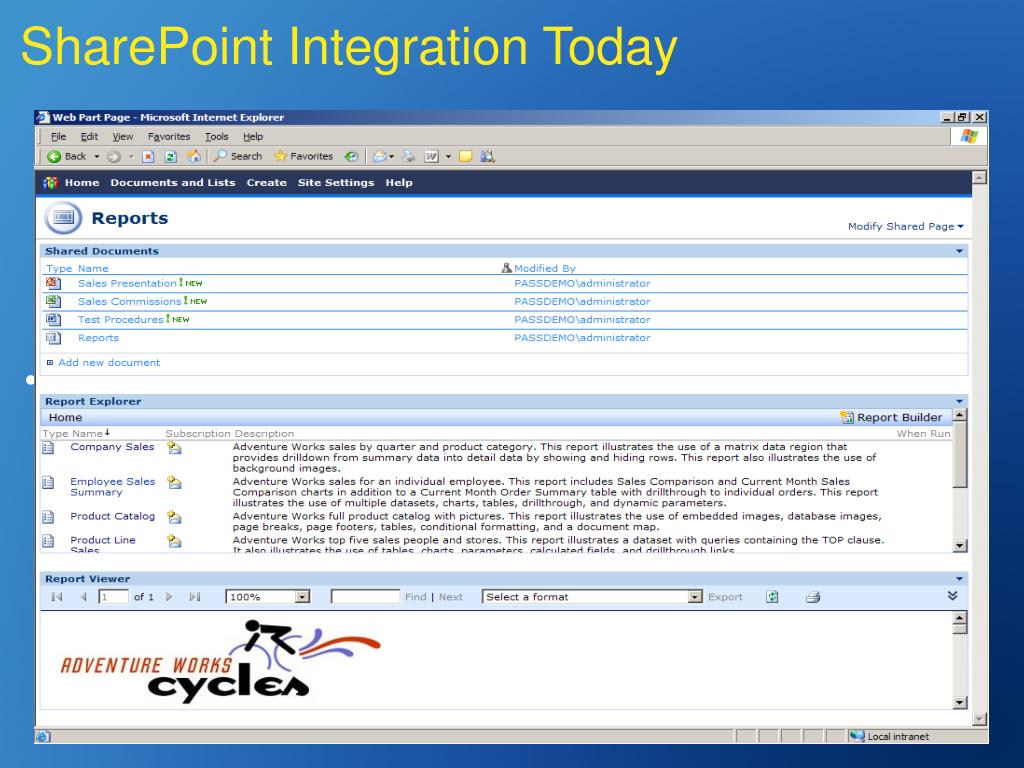Open the Edit with Word dropdown arrow
The image size is (1024, 768).
coord(448,157)
